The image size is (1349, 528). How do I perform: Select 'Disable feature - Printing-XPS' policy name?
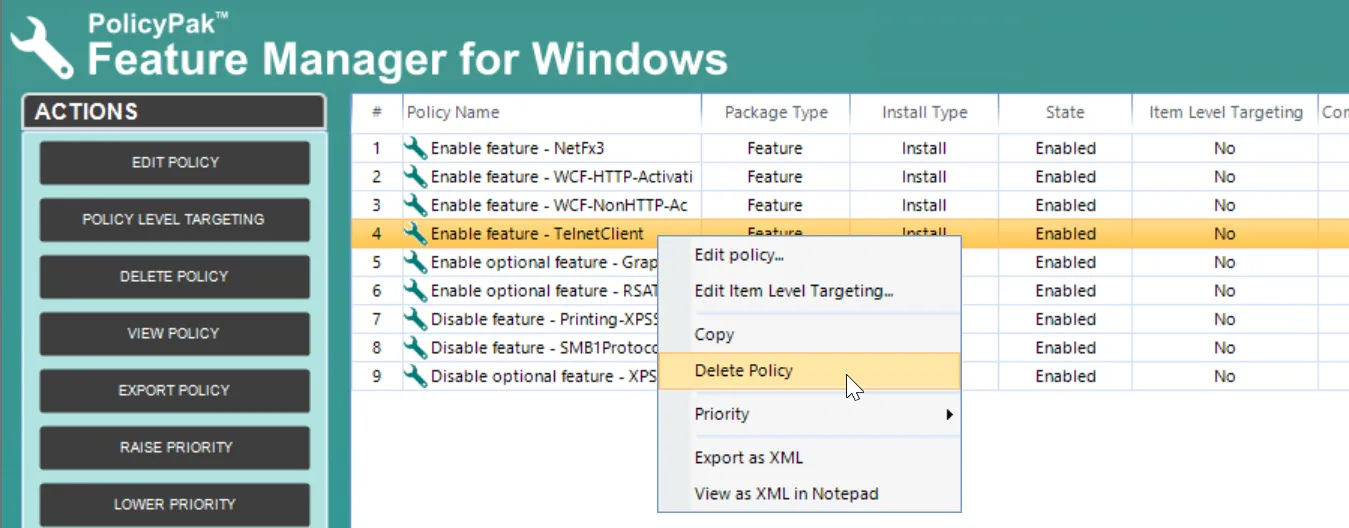click(544, 319)
